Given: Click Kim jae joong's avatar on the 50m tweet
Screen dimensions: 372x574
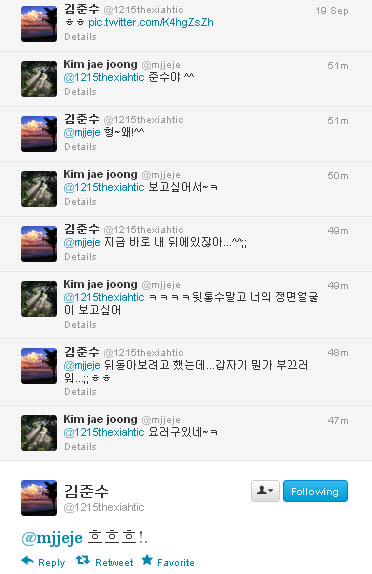Looking at the screenshot, I should tap(39, 189).
